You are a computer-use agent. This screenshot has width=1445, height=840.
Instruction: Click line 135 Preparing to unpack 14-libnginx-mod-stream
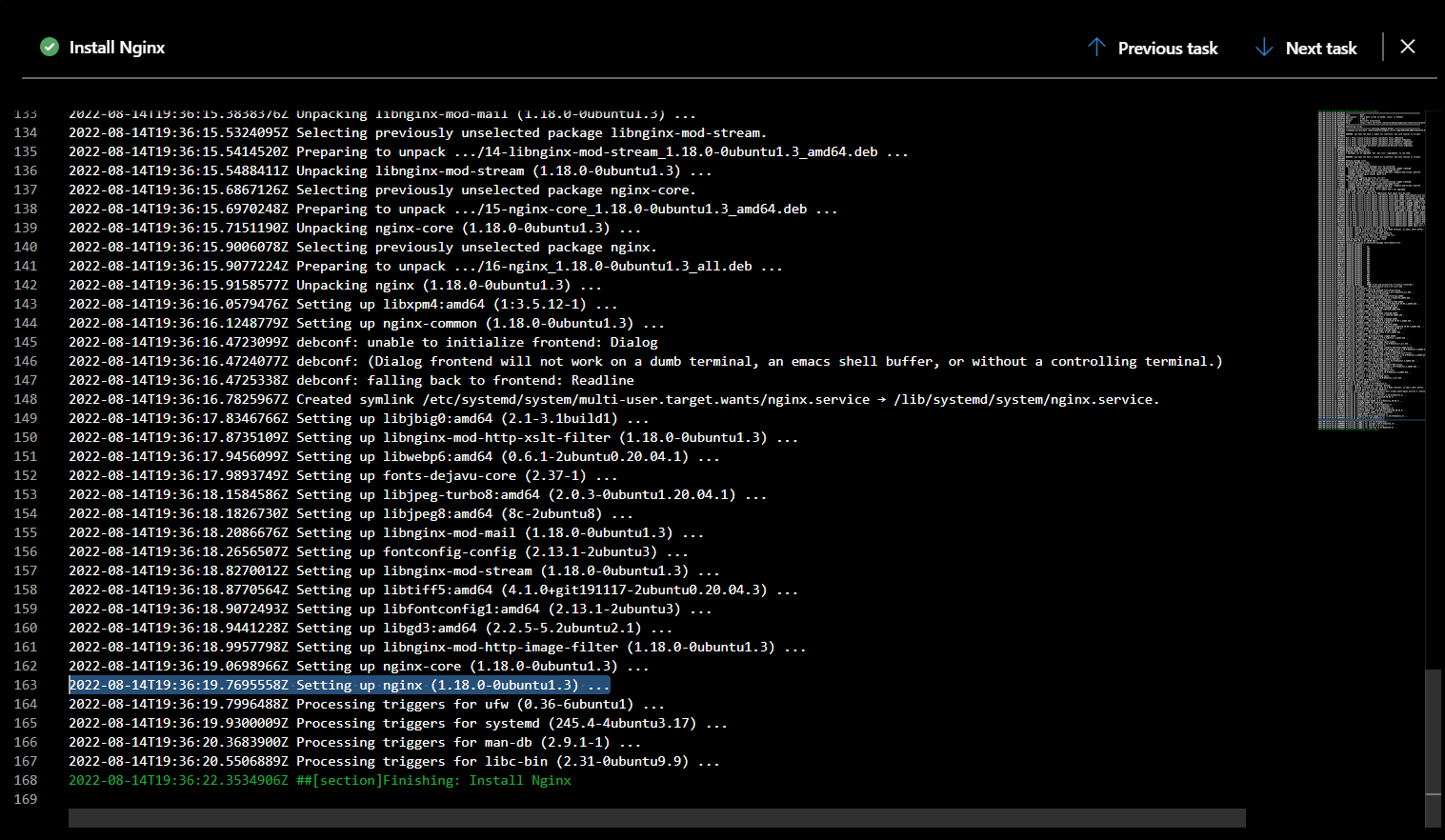click(489, 151)
